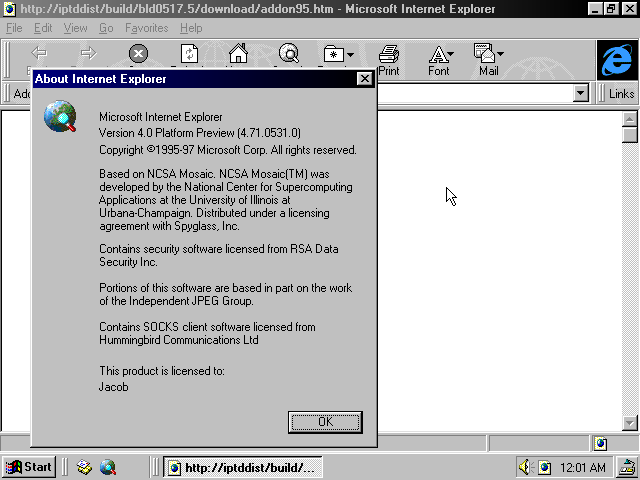The width and height of the screenshot is (640, 480).
Task: Click the Links toolbar label
Action: coord(621,93)
